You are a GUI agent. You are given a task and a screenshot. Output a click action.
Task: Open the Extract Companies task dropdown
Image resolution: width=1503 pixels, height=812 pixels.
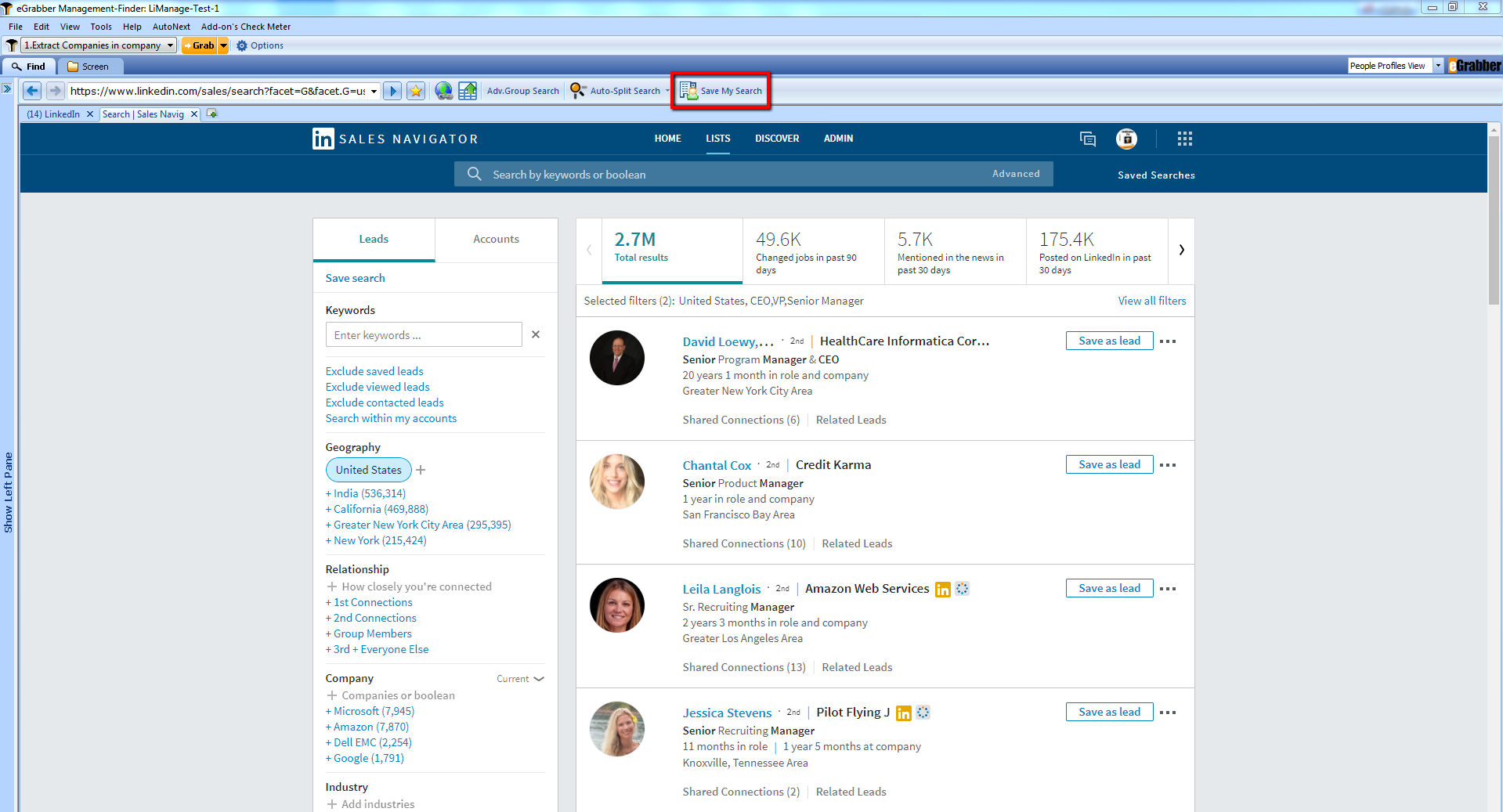pos(170,45)
